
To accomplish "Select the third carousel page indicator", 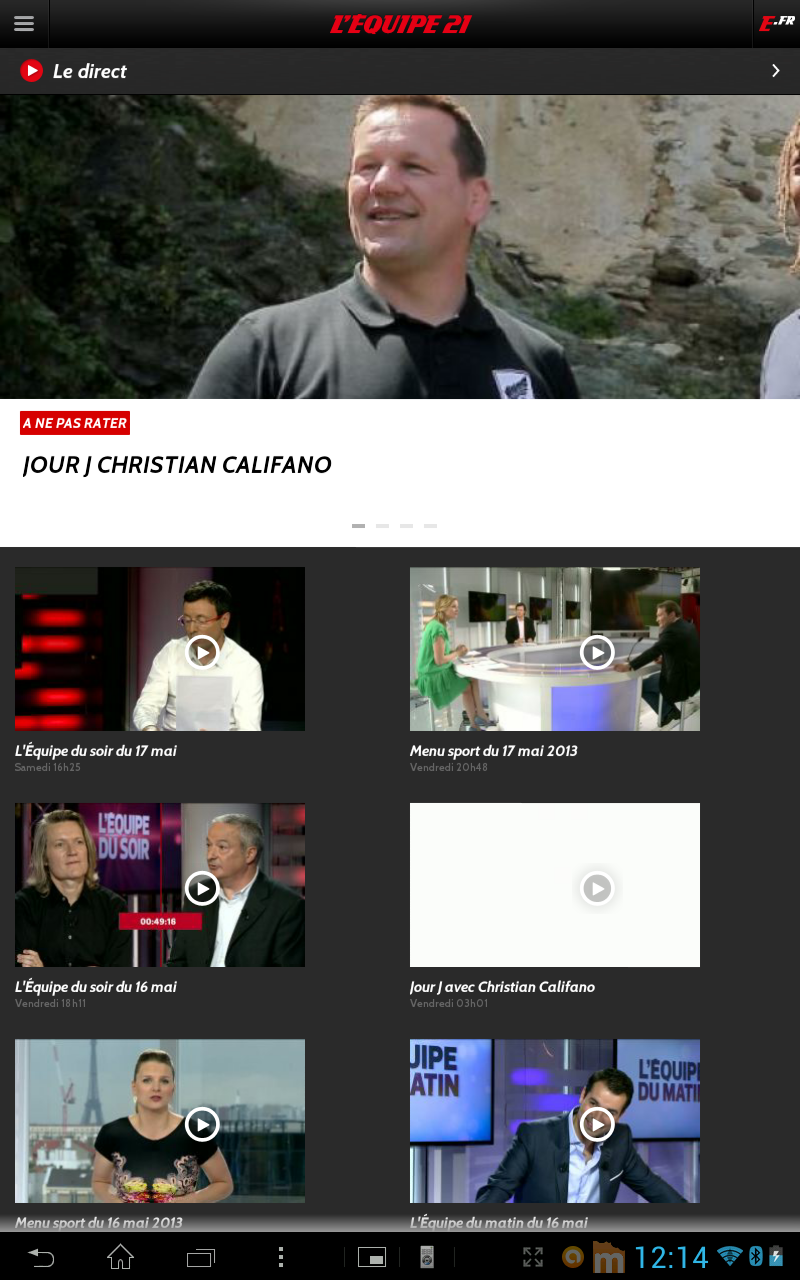I will pyautogui.click(x=406, y=526).
